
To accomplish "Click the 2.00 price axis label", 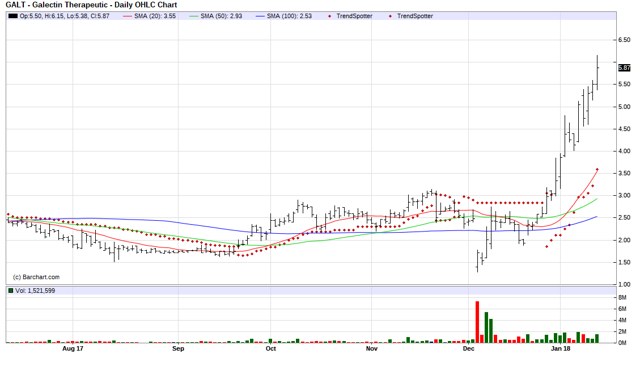I will pyautogui.click(x=624, y=240).
